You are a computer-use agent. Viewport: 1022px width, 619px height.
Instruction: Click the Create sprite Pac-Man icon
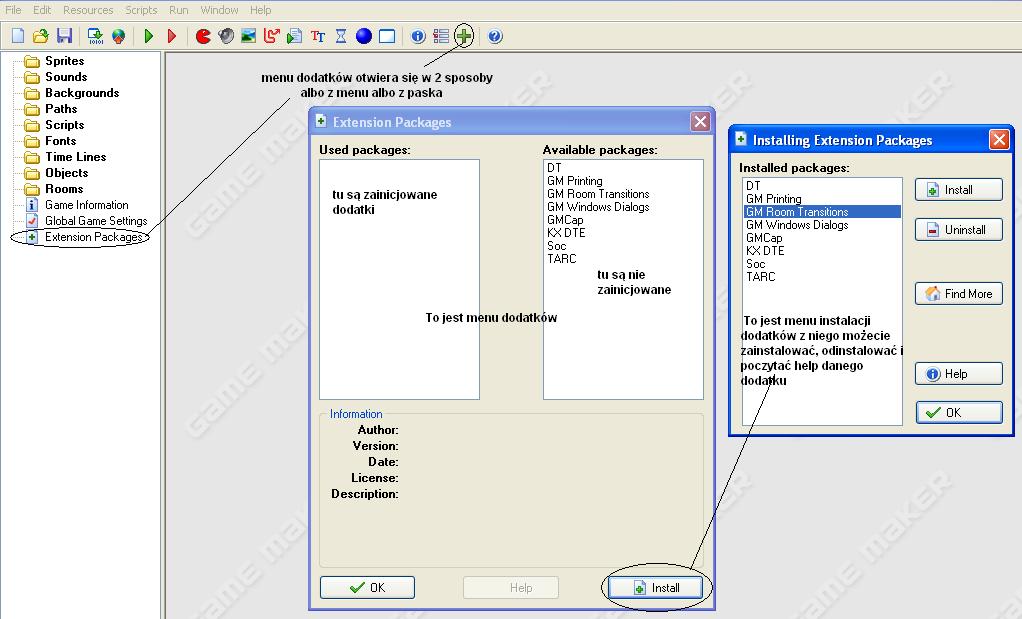point(203,37)
